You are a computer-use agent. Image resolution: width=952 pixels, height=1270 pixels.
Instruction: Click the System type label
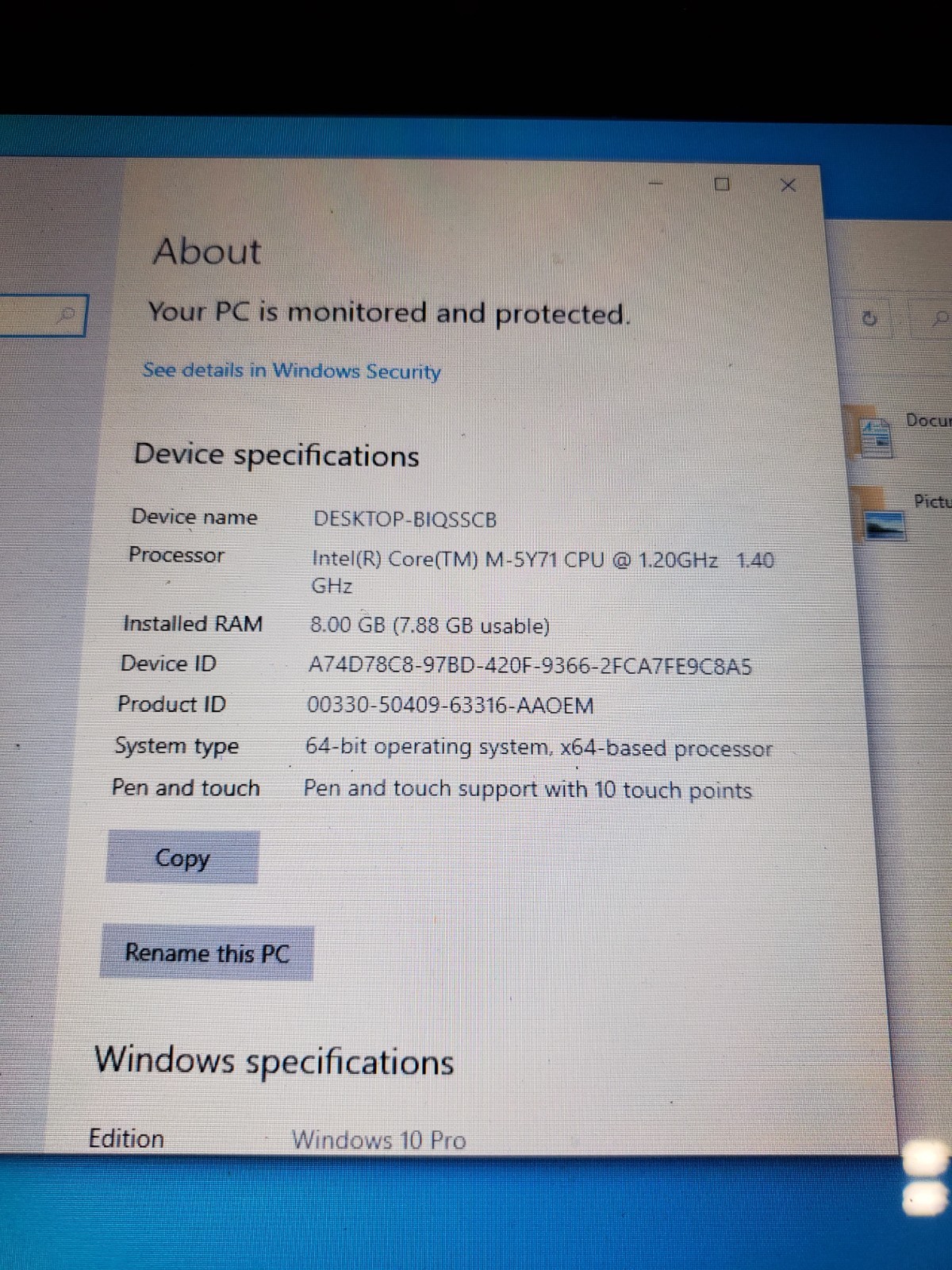coord(176,746)
